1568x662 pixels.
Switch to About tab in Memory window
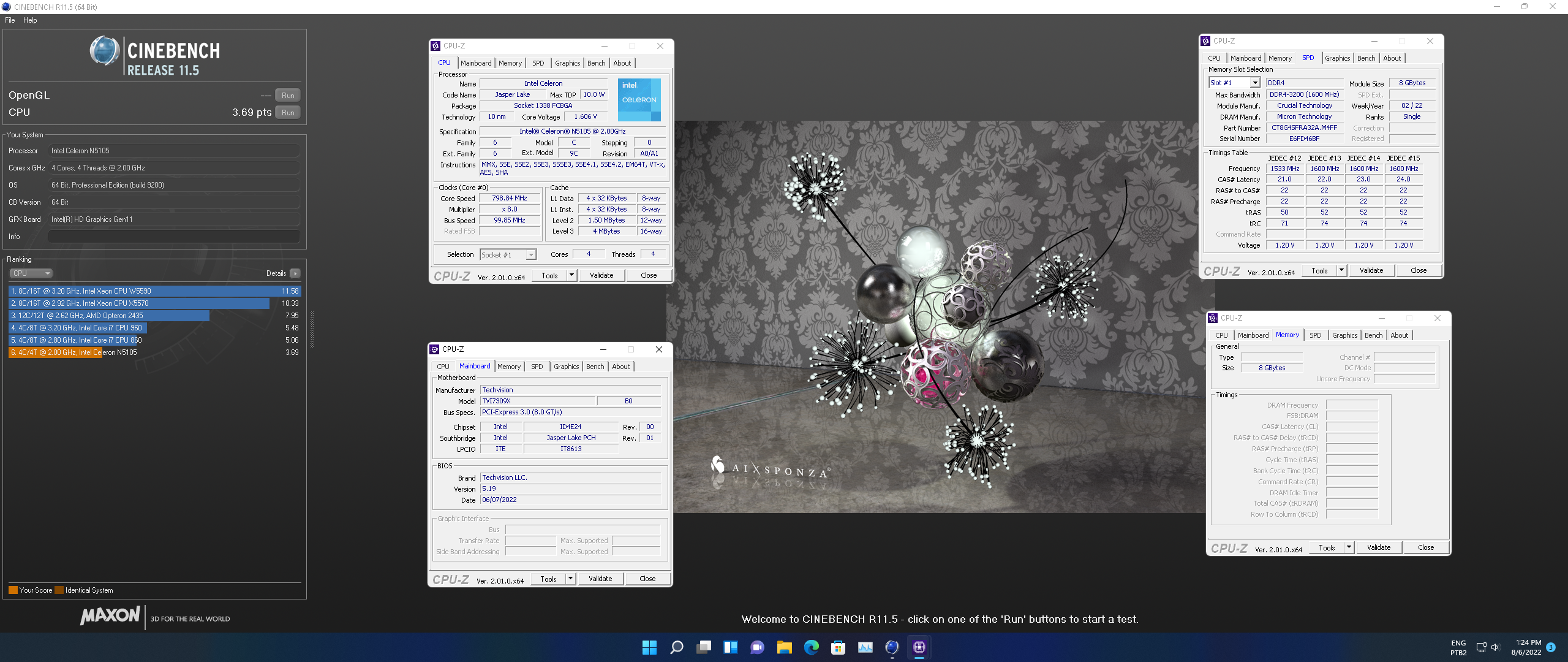pos(1399,335)
